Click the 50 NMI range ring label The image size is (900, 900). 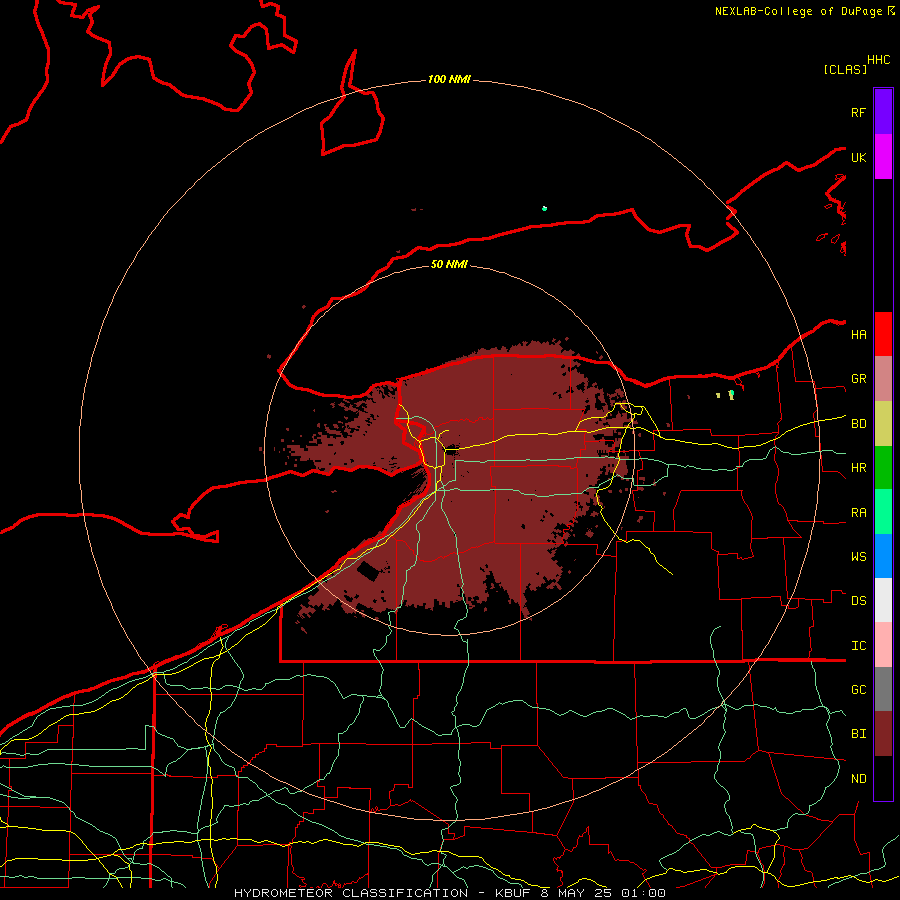449,264
